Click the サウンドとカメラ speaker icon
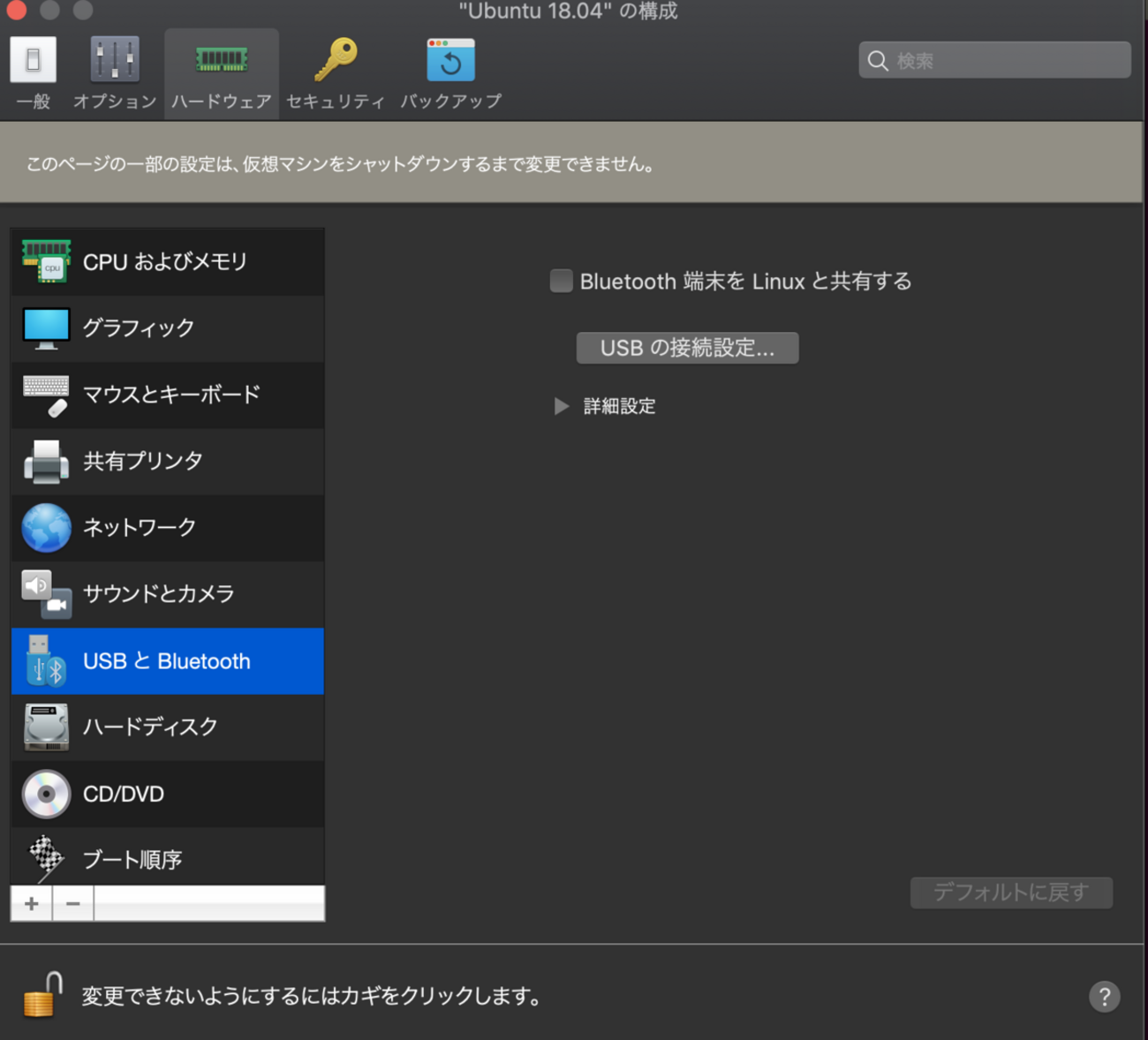The height and width of the screenshot is (1040, 1148). tap(46, 594)
